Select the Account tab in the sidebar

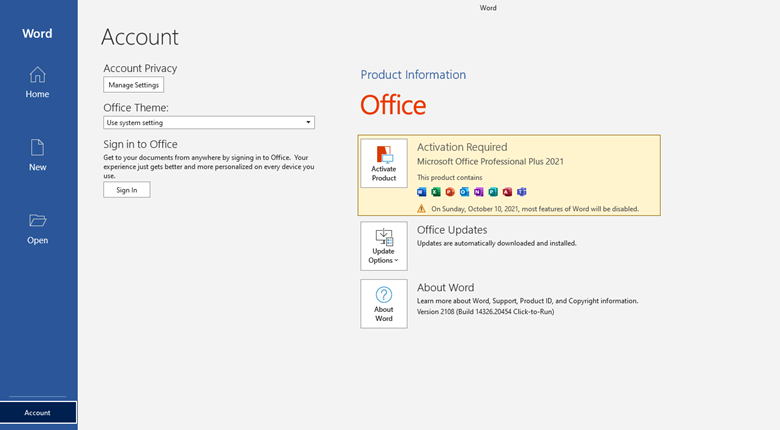[38, 413]
